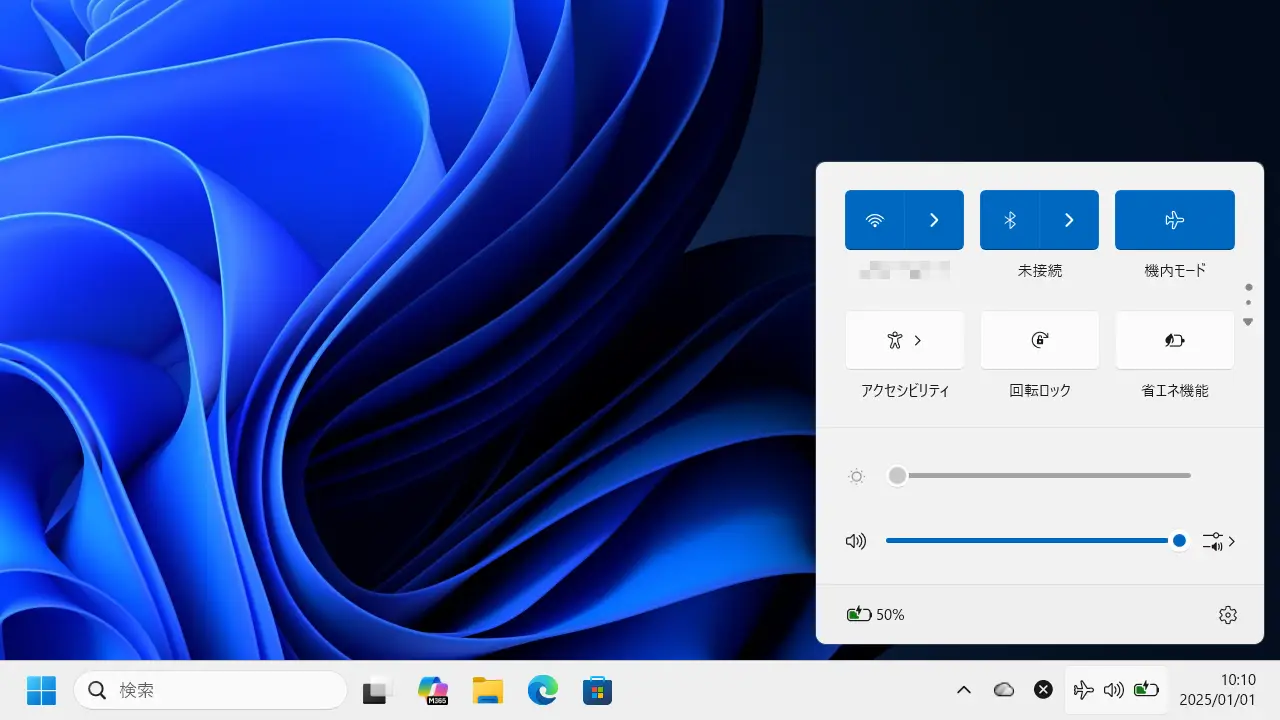Open sound output device selector
The width and height of the screenshot is (1280, 720).
[x=1219, y=541]
